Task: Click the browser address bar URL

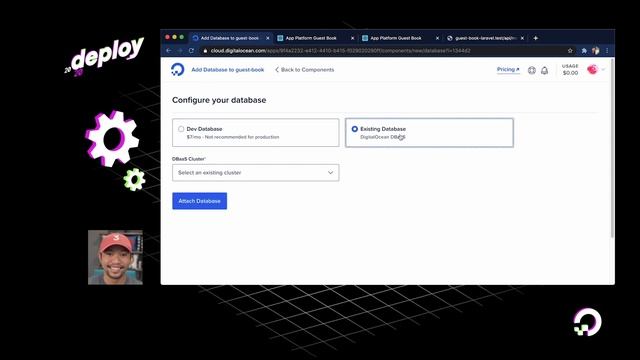Action: click(340, 51)
